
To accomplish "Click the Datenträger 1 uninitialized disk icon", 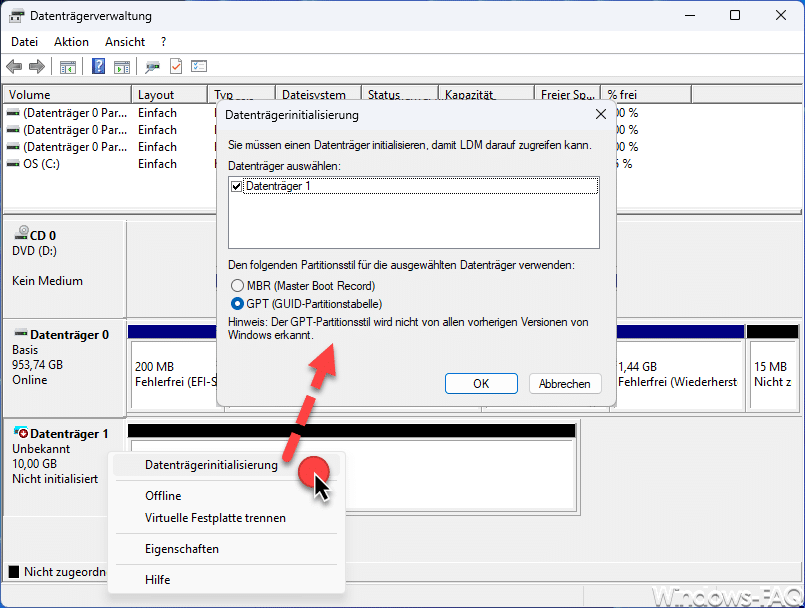I will pos(21,433).
